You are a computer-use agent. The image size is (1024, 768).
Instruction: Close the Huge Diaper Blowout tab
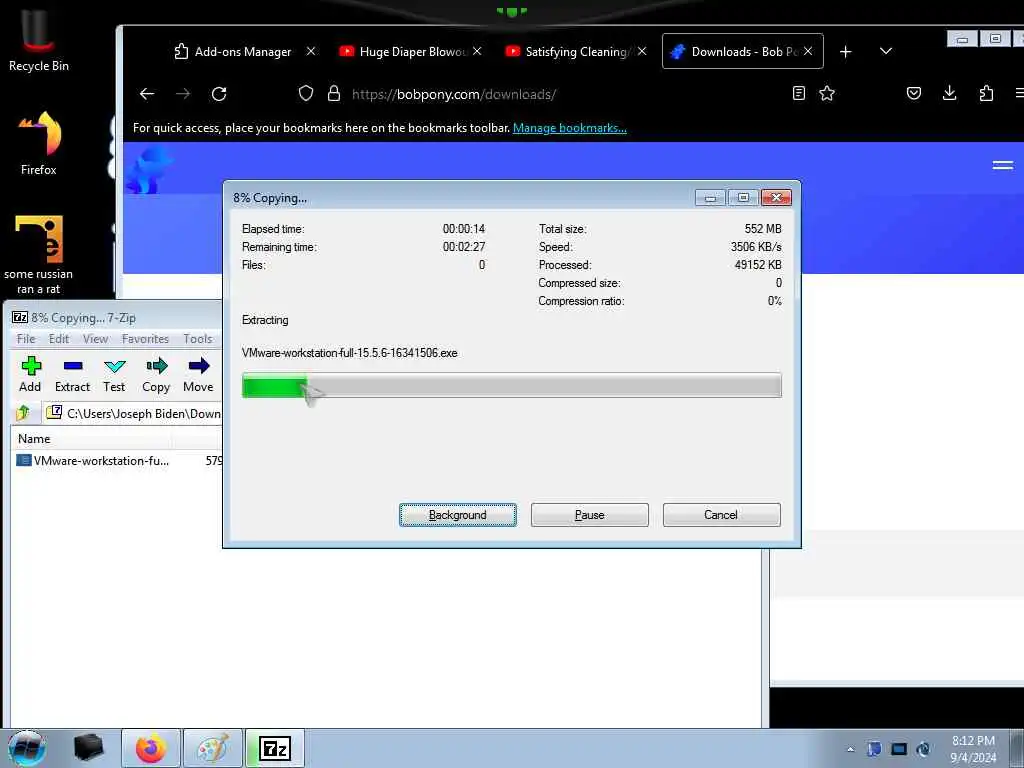477,51
